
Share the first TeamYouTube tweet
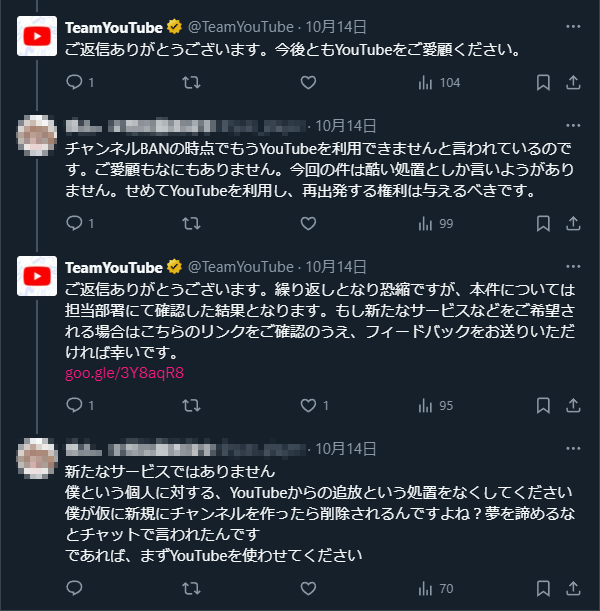[x=573, y=82]
